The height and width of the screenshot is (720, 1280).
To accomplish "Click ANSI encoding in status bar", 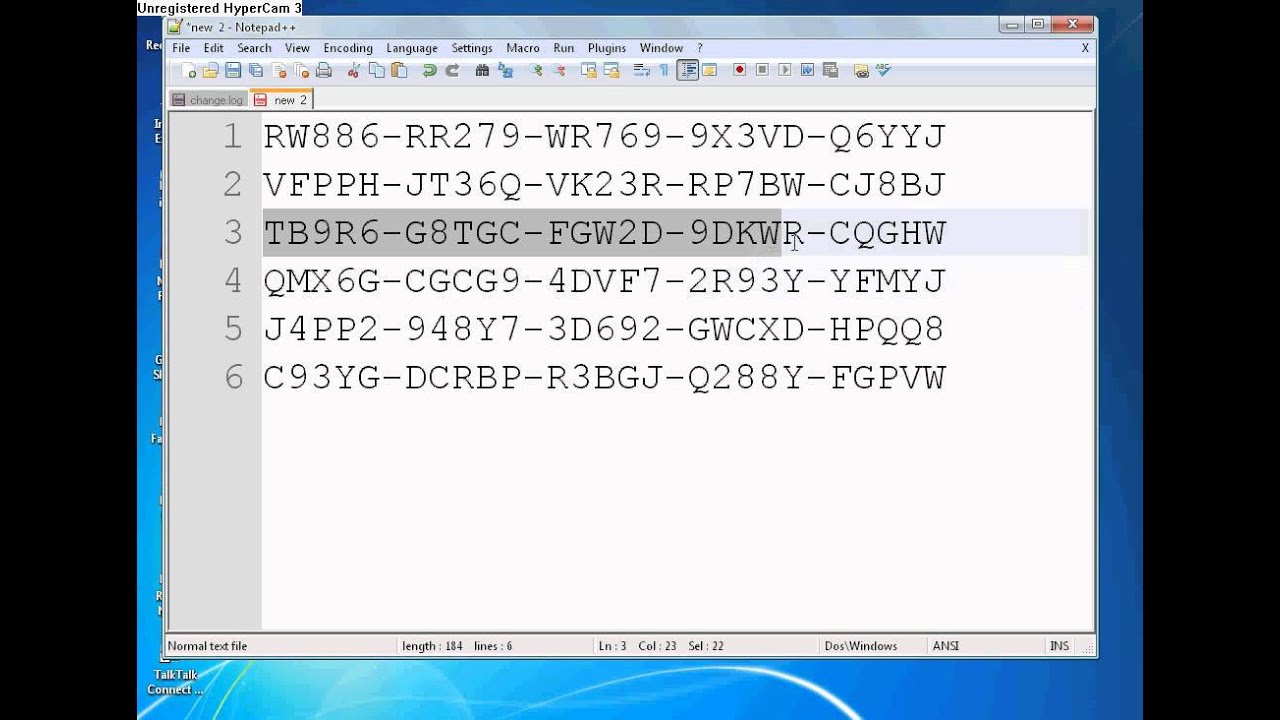I will (946, 646).
